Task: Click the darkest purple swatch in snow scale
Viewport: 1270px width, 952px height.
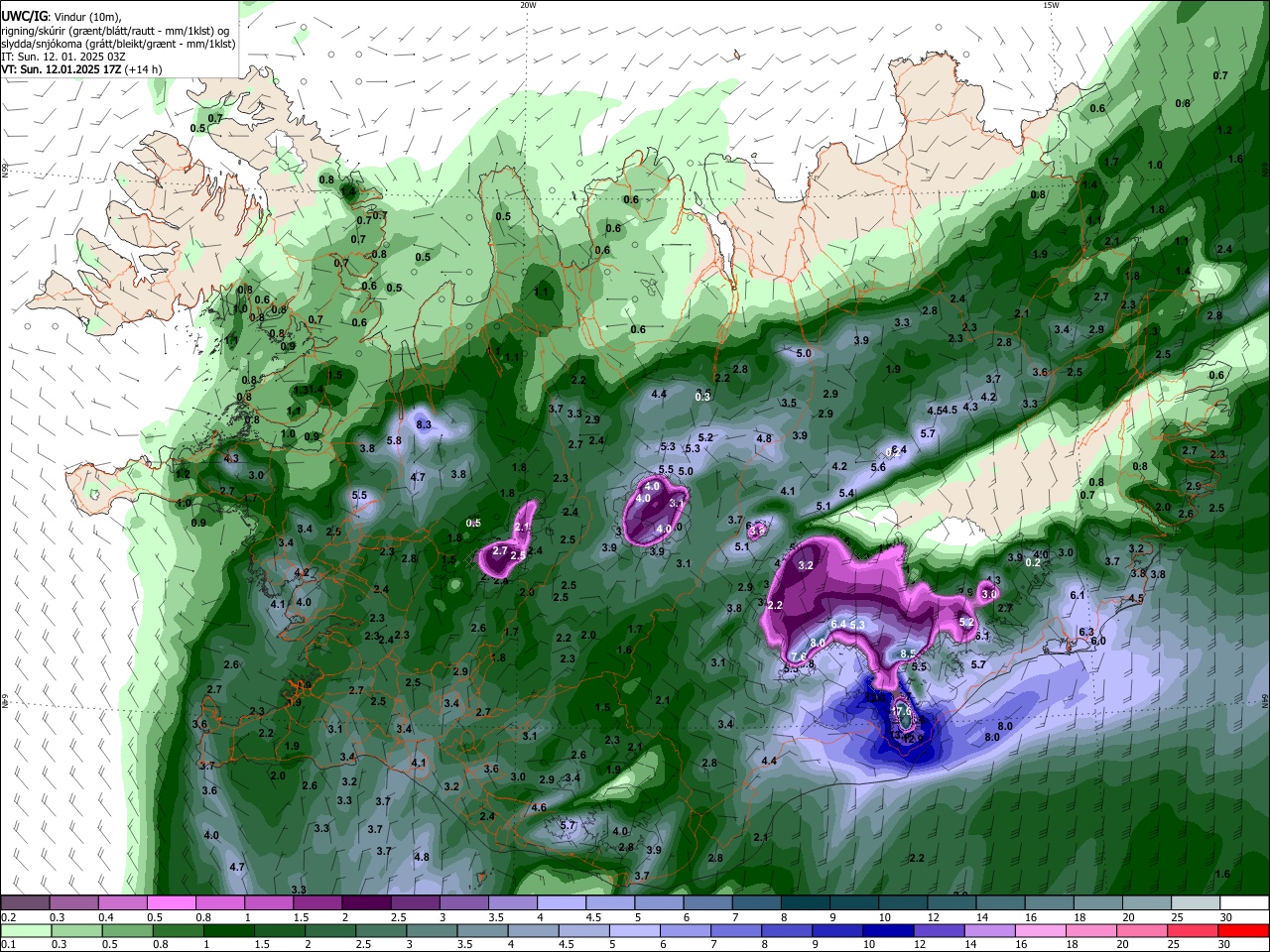Action: [x=365, y=902]
